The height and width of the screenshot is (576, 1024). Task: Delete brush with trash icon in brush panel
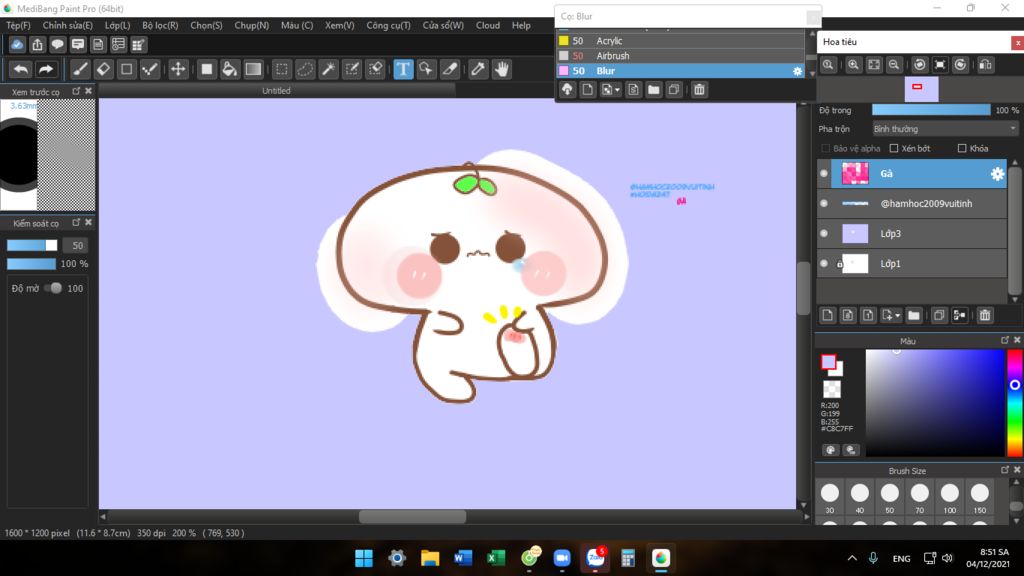tap(699, 89)
